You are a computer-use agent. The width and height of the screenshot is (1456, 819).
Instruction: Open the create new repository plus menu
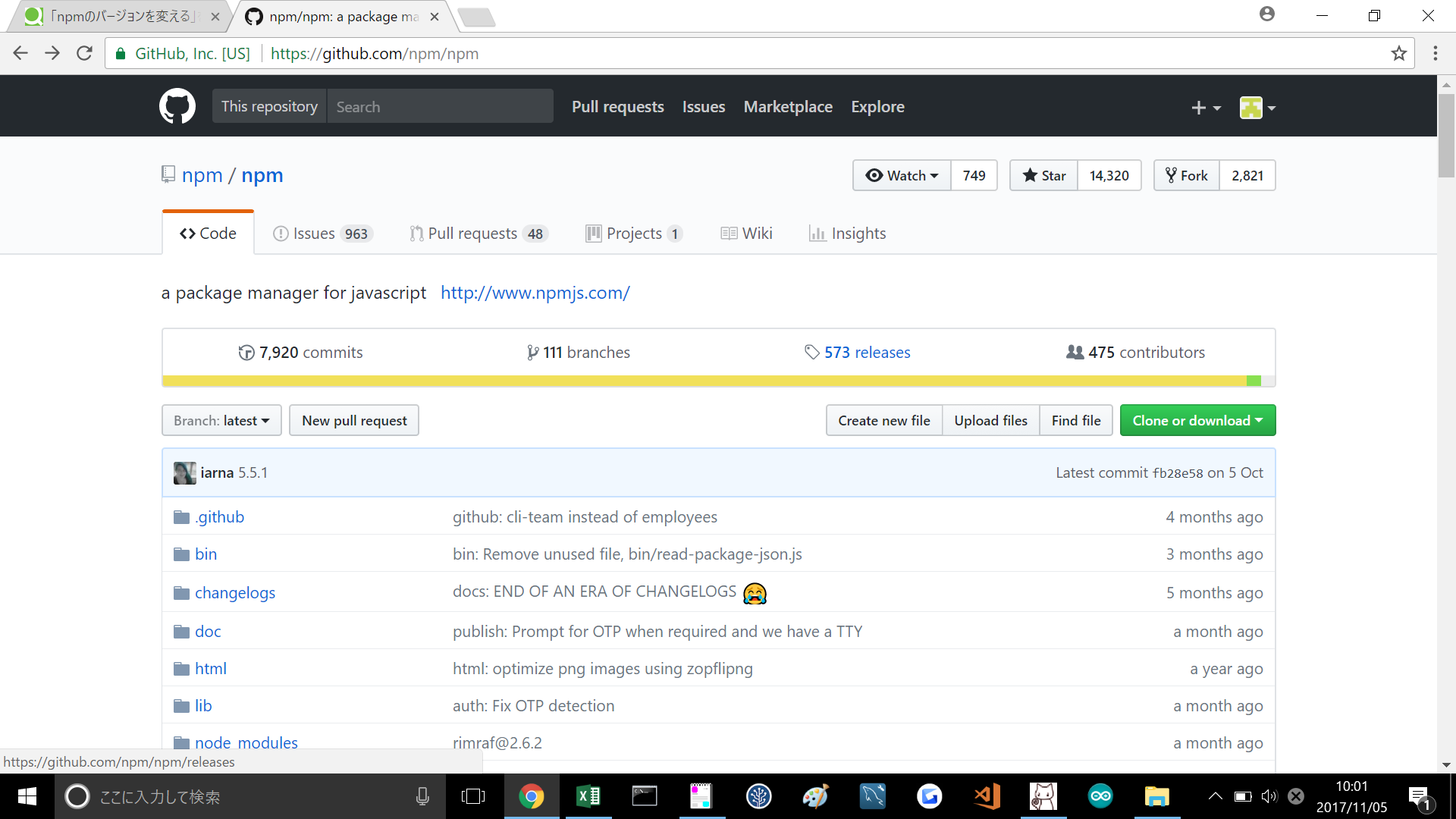(x=1207, y=108)
